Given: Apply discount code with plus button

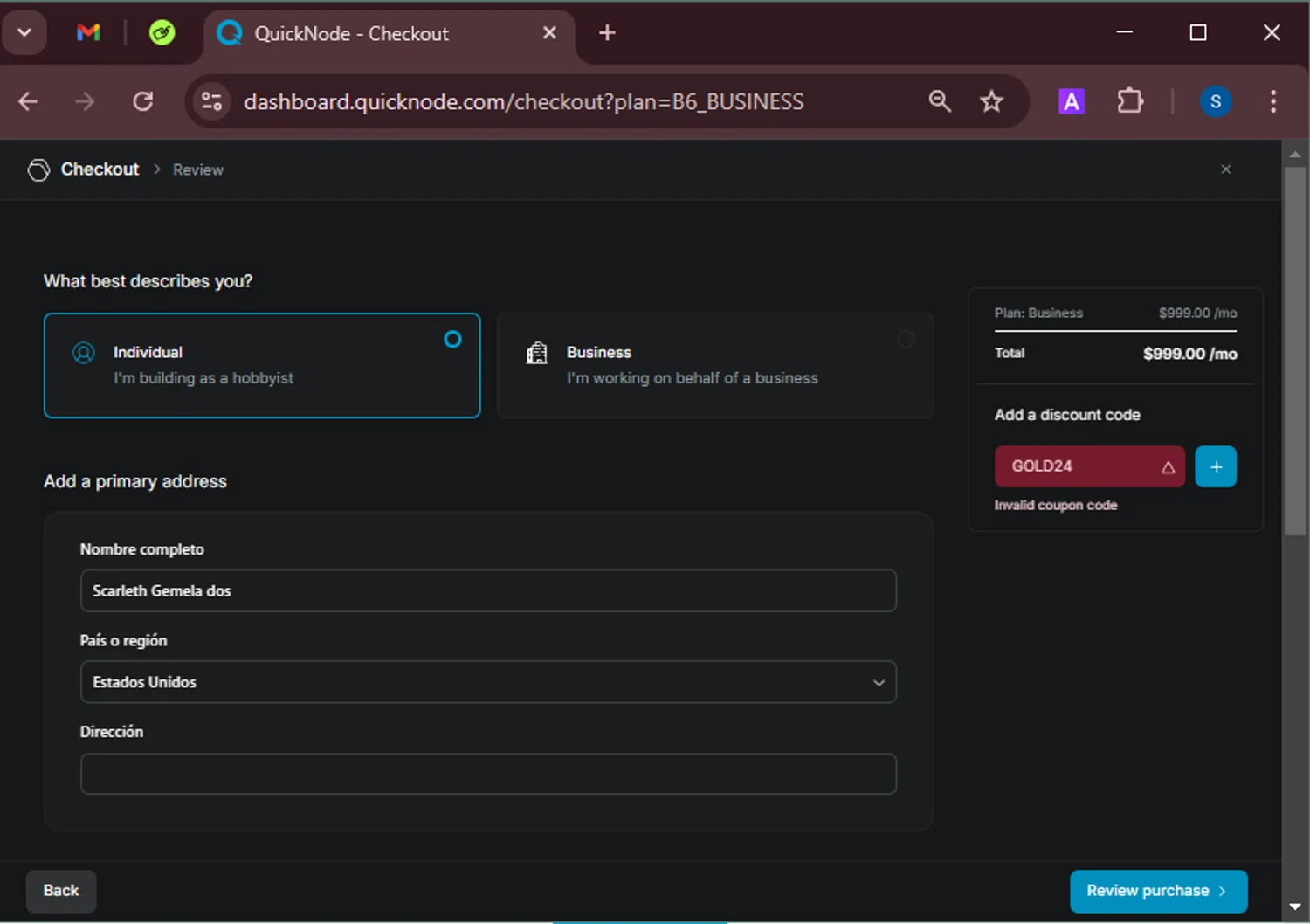Looking at the screenshot, I should (x=1216, y=466).
